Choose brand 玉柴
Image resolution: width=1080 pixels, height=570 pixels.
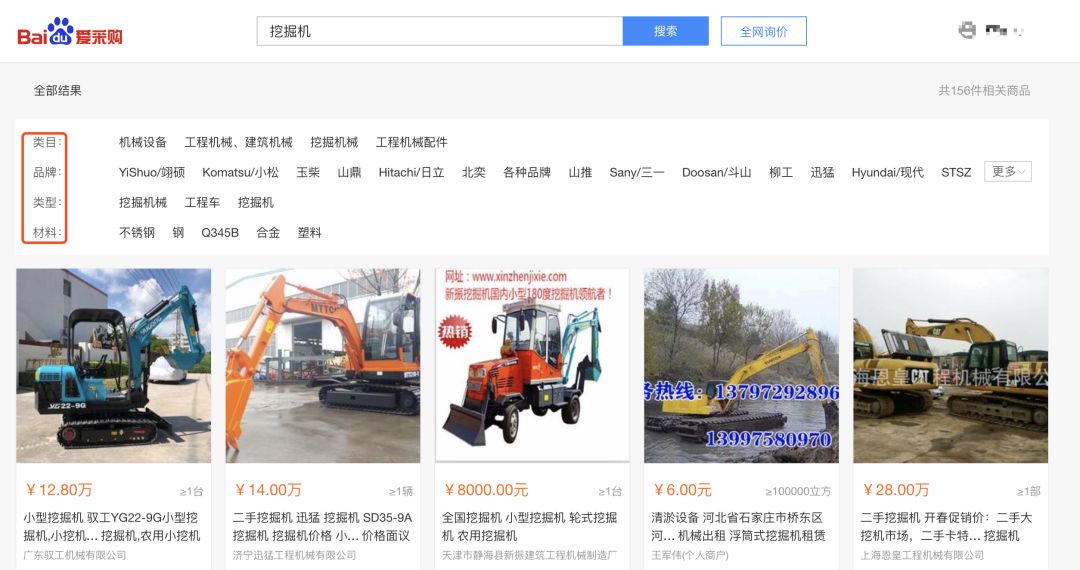(308, 172)
